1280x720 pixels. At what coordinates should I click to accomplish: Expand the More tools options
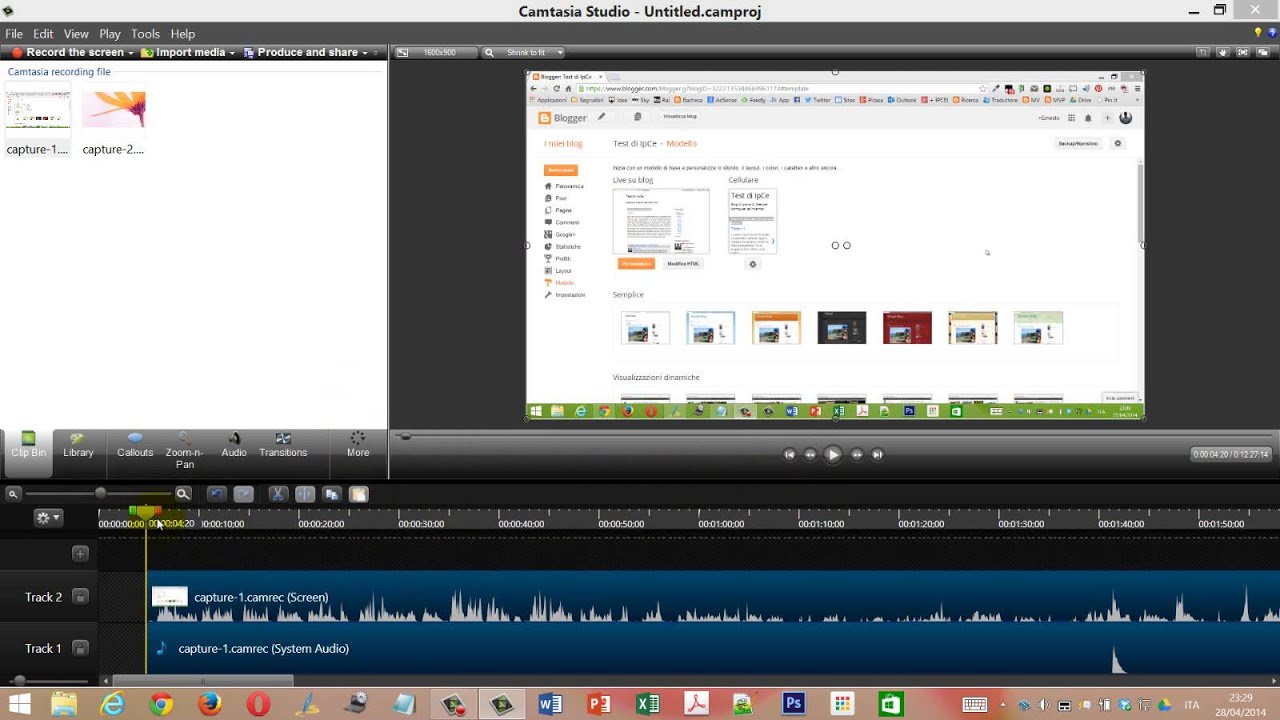(358, 446)
